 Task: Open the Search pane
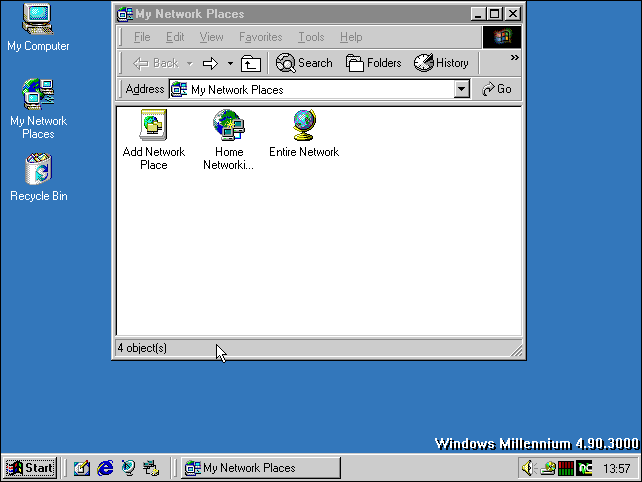coord(304,63)
